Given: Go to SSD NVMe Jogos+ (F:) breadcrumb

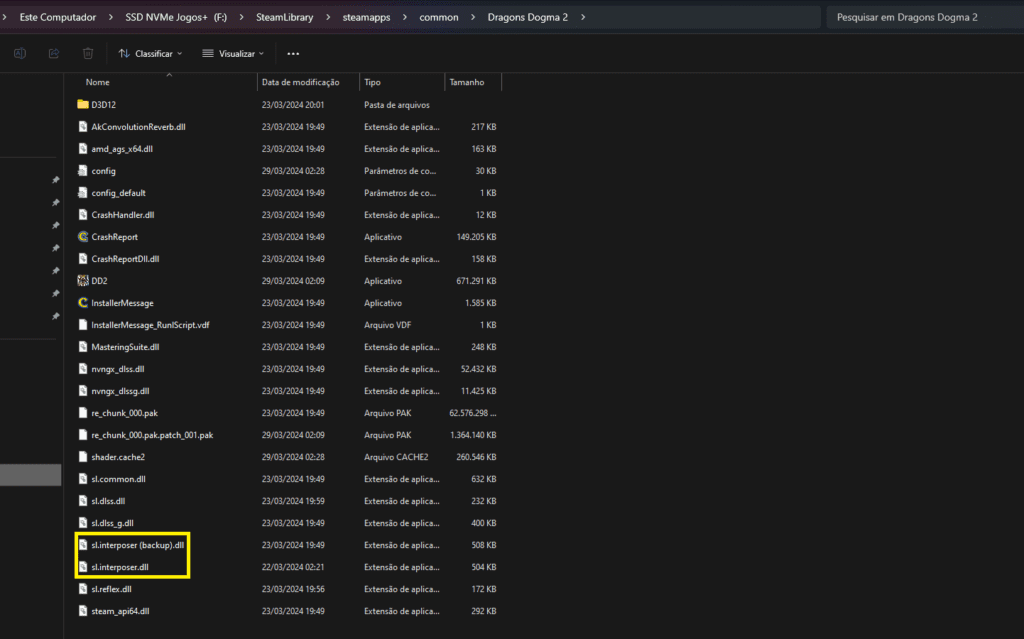Looking at the screenshot, I should 176,17.
